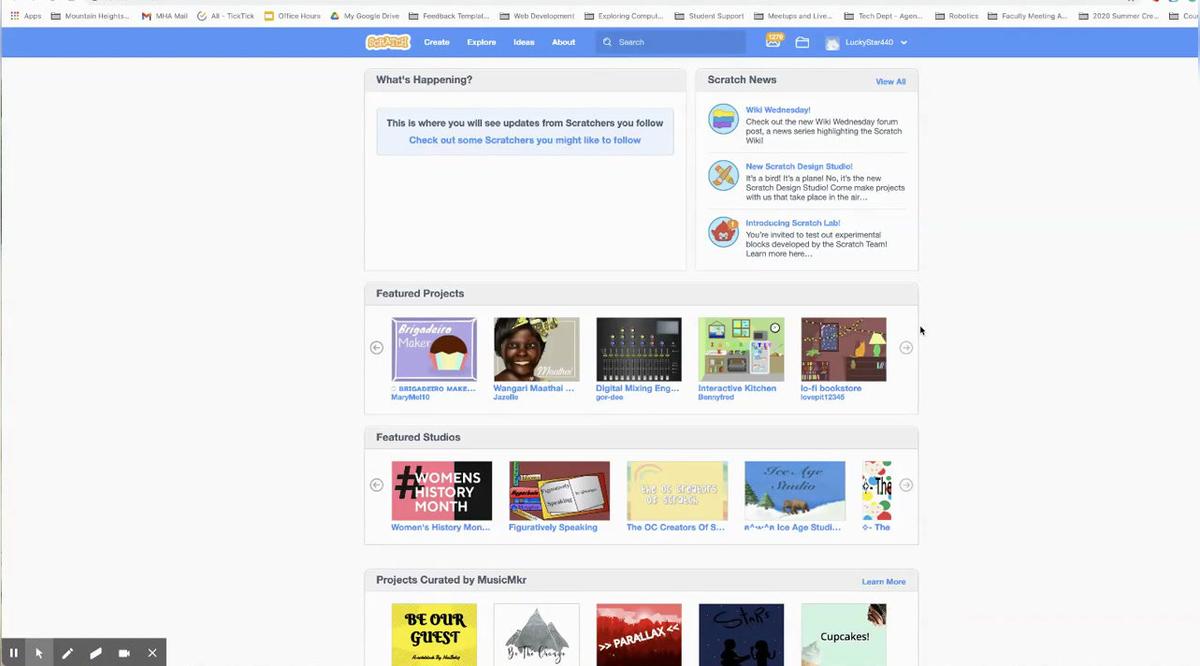Open the Wiki Wednesday news icon
1200x666 pixels.
723,119
